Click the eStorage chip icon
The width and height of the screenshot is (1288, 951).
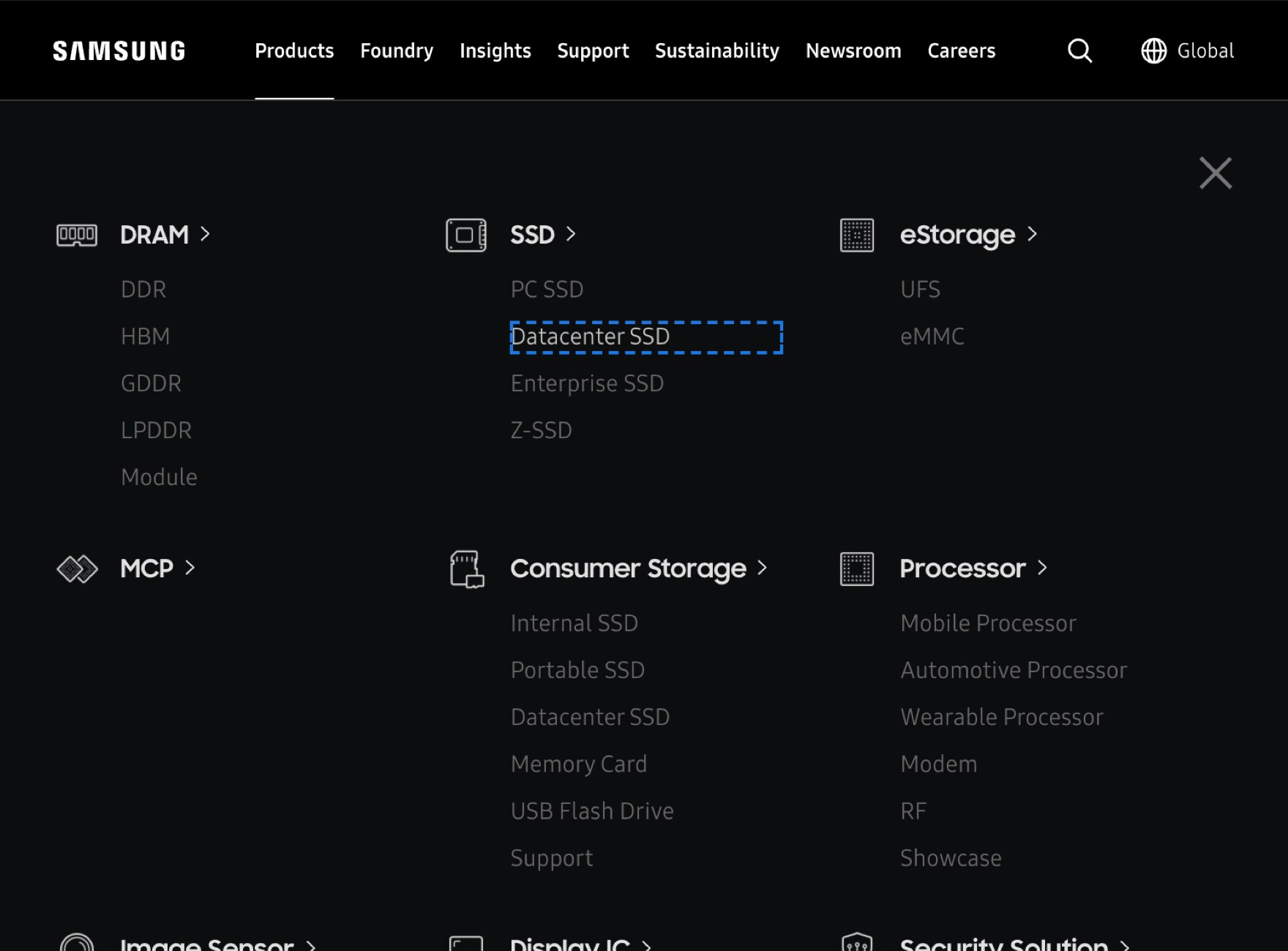pyautogui.click(x=857, y=235)
